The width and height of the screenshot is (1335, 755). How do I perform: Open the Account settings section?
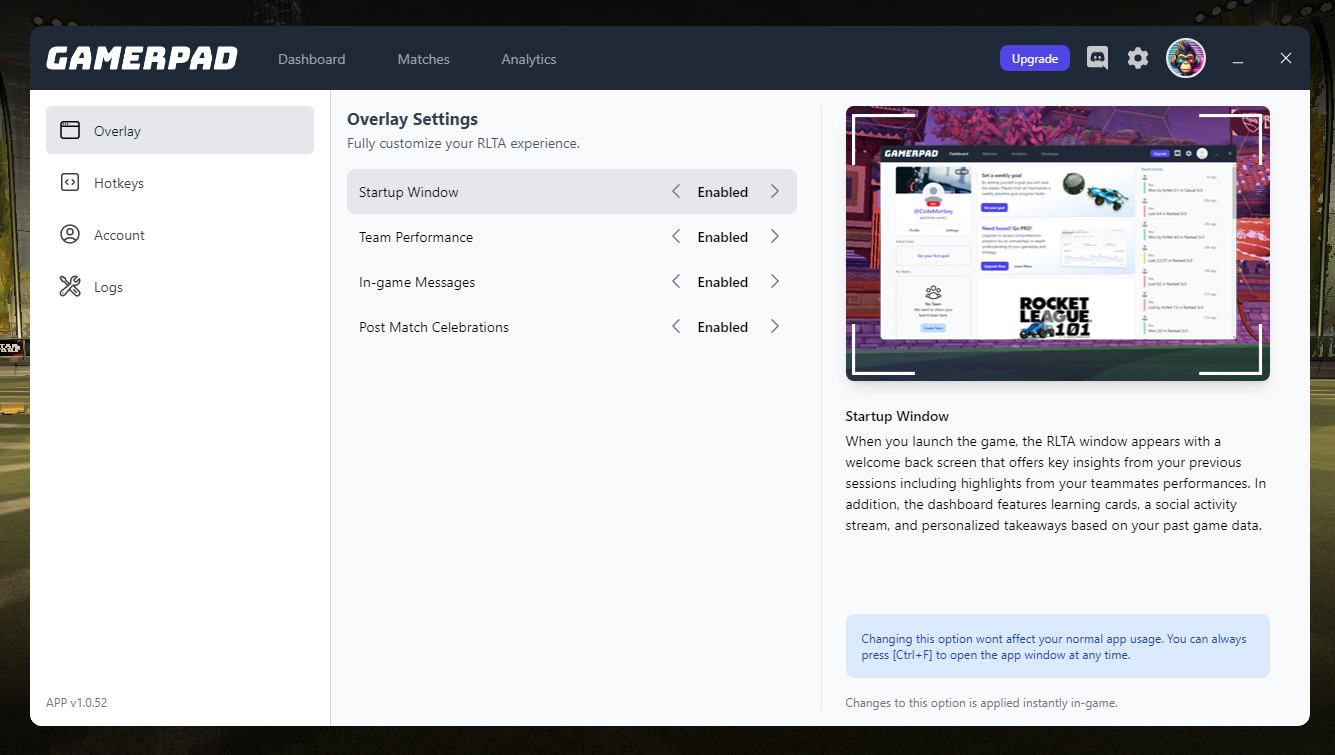180,235
